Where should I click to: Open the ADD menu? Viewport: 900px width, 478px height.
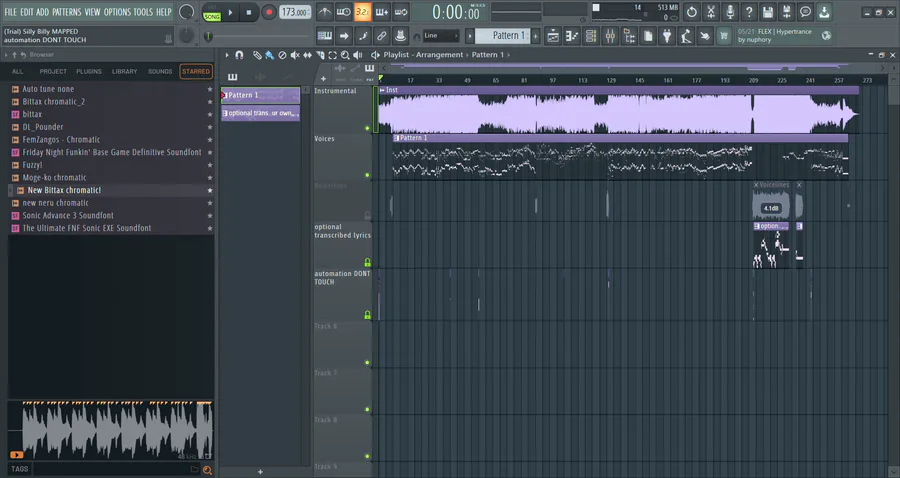pyautogui.click(x=42, y=11)
